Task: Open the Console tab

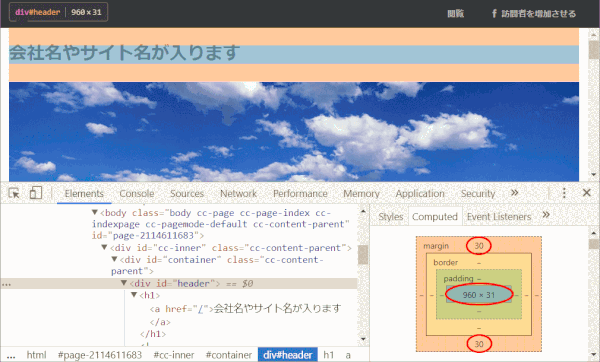Action: click(137, 194)
